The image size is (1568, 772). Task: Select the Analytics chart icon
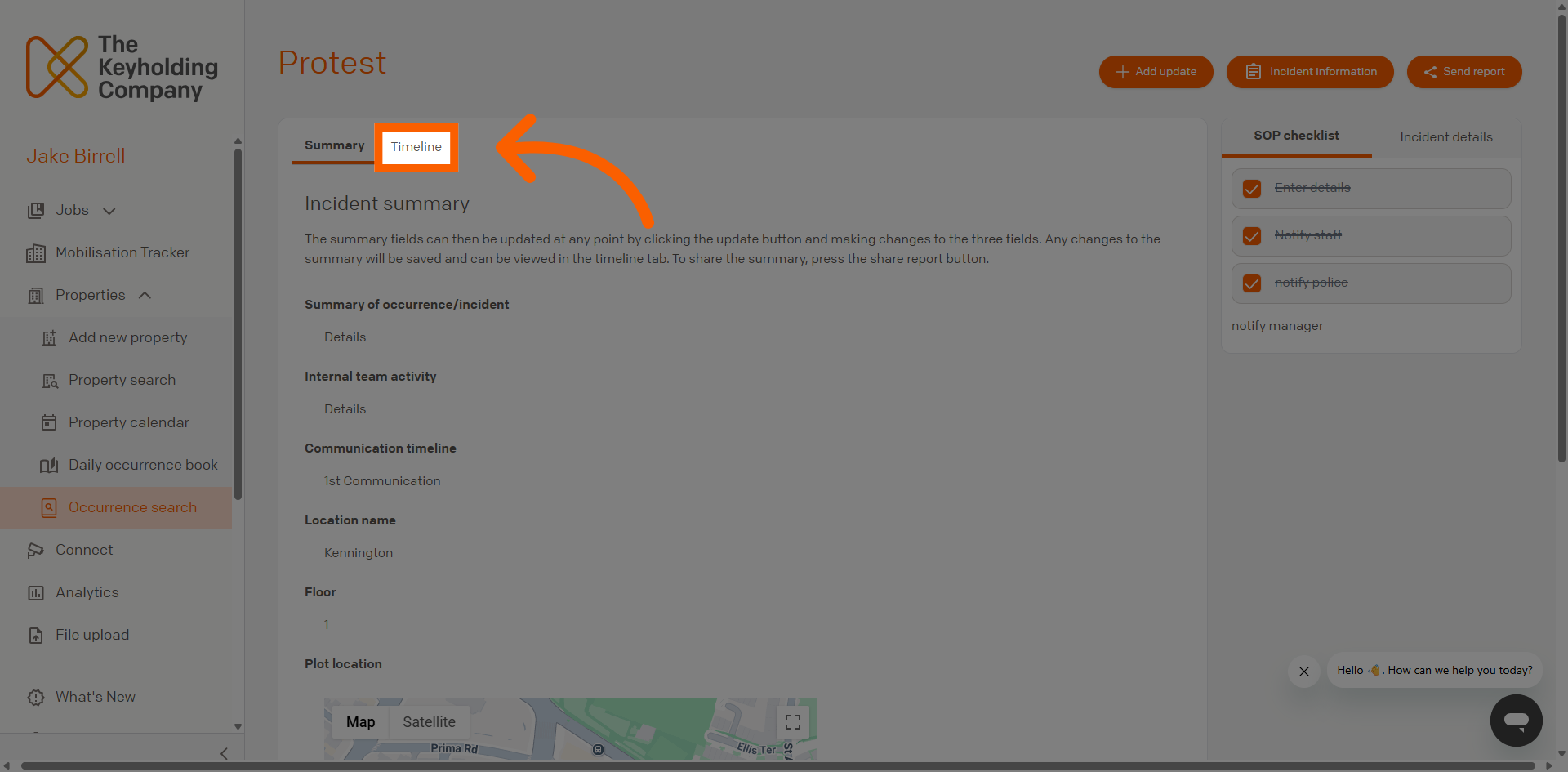36,593
